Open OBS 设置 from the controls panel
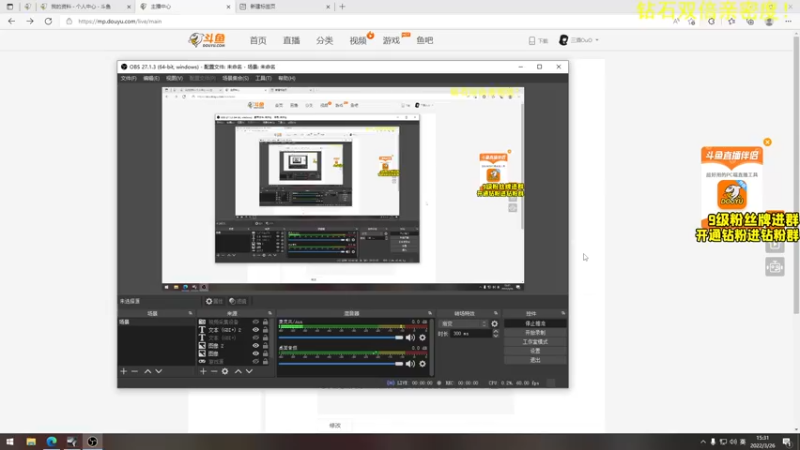800x450 pixels. 535,351
